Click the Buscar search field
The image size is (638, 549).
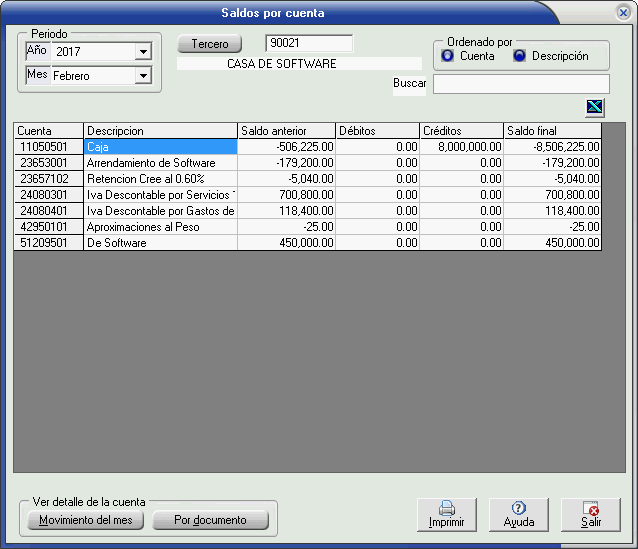pos(520,84)
